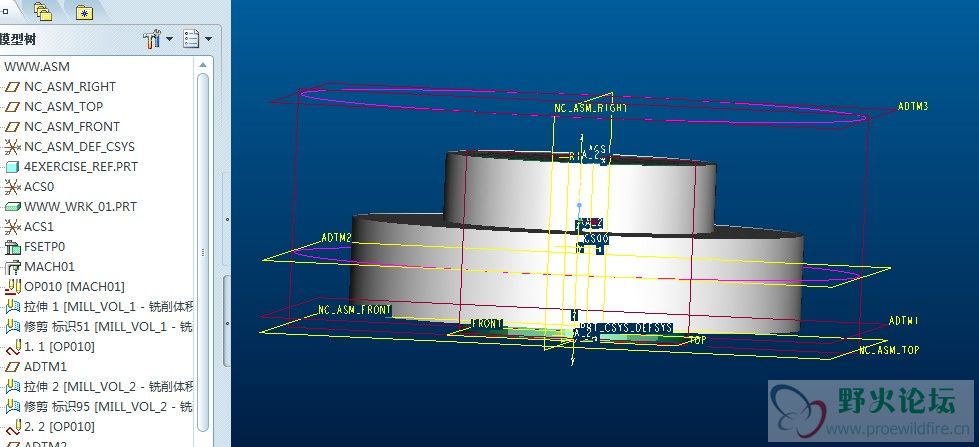
Task: Click the ACS0 coordinate system icon
Action: (x=12, y=187)
